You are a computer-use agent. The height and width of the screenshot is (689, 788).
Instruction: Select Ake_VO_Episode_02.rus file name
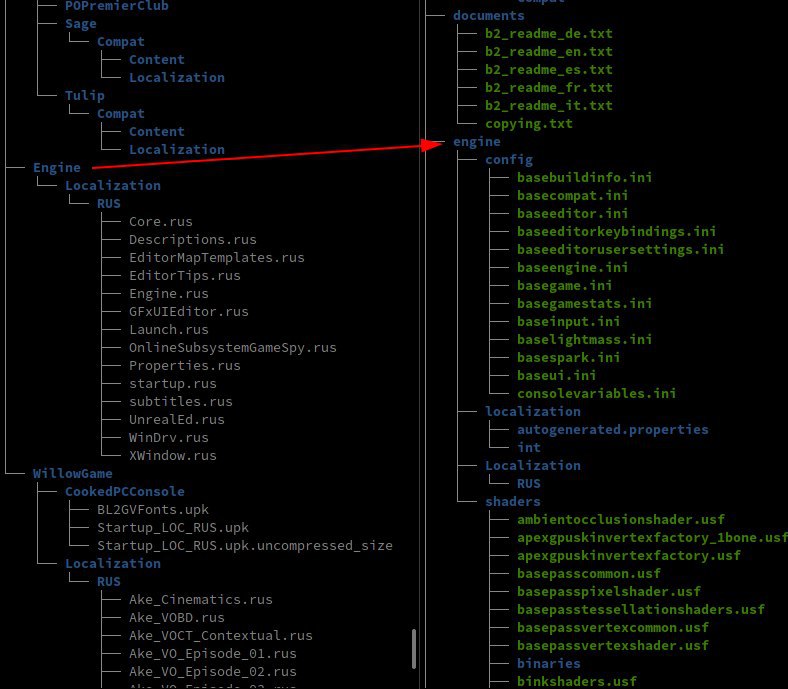click(213, 672)
